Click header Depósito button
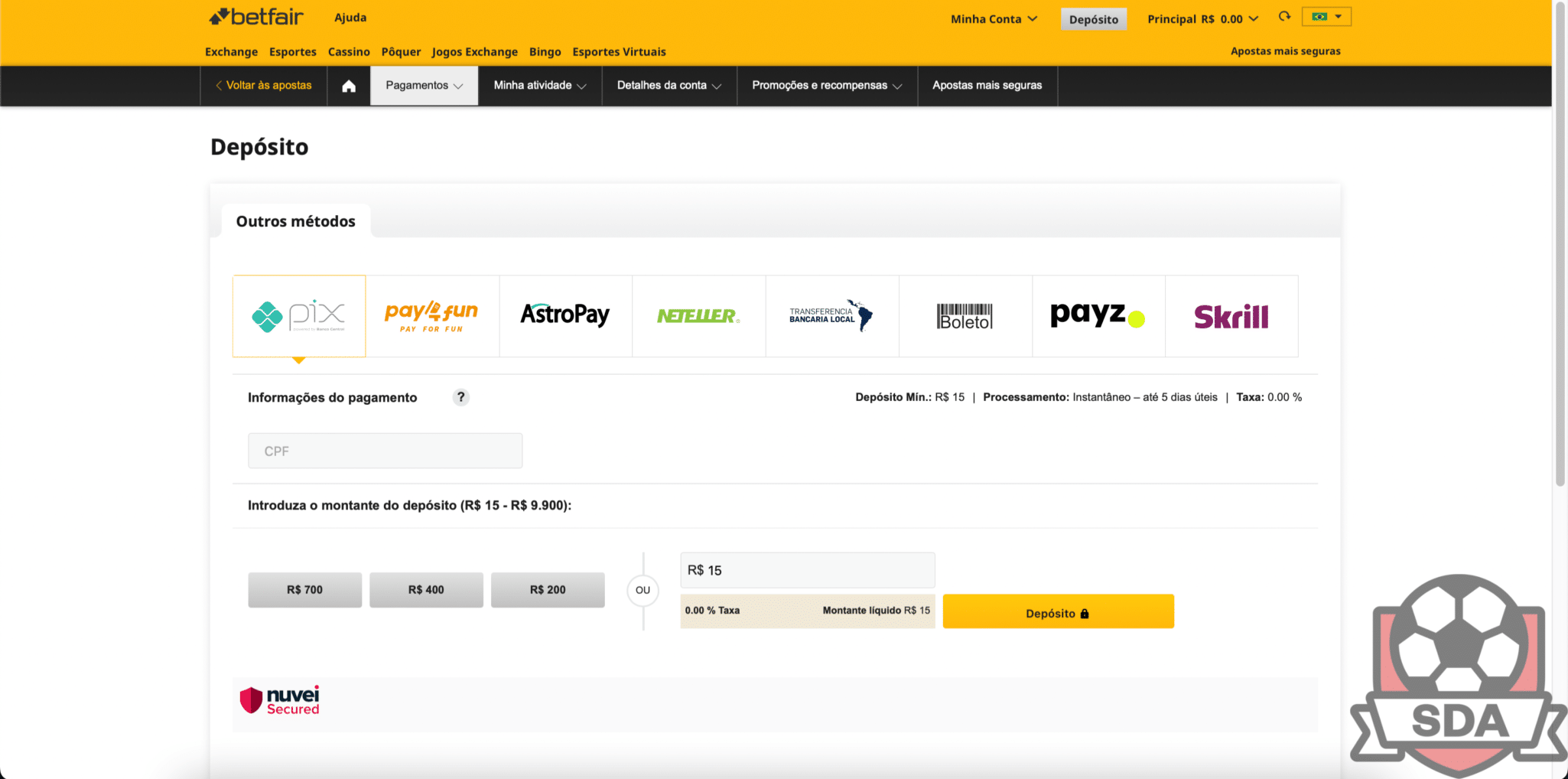Viewport: 1568px width, 779px height. click(1093, 19)
